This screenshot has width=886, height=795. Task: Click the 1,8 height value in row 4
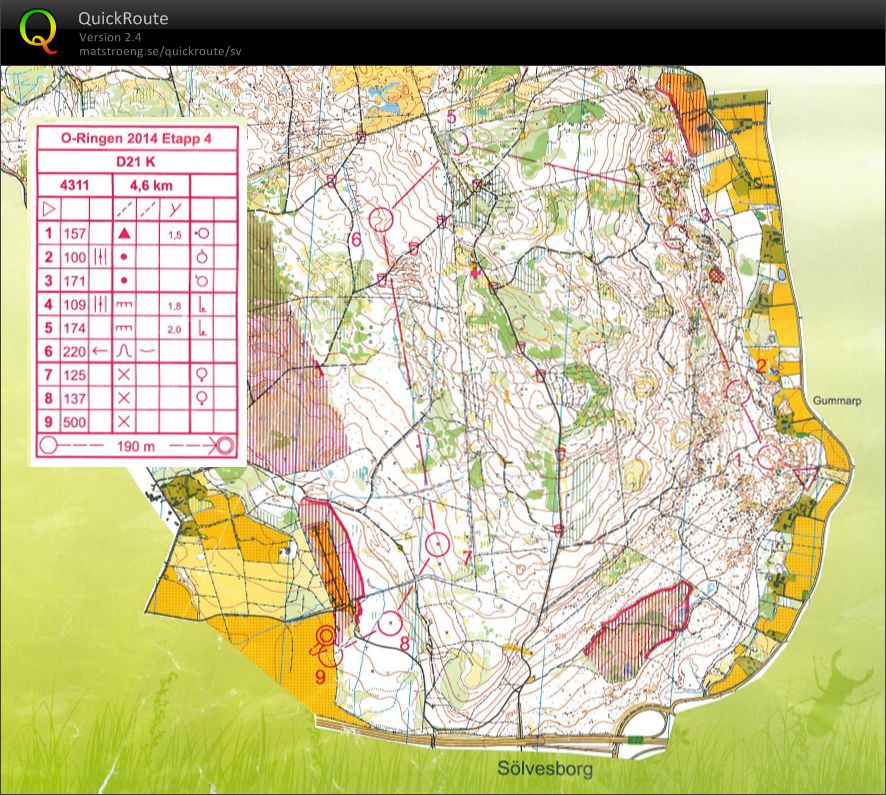(x=175, y=306)
